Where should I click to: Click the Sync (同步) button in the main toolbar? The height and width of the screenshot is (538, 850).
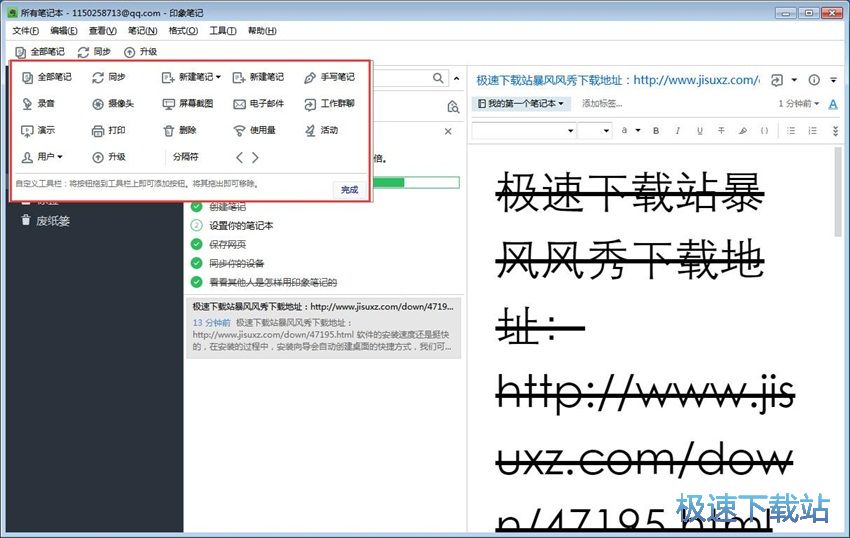tap(94, 52)
